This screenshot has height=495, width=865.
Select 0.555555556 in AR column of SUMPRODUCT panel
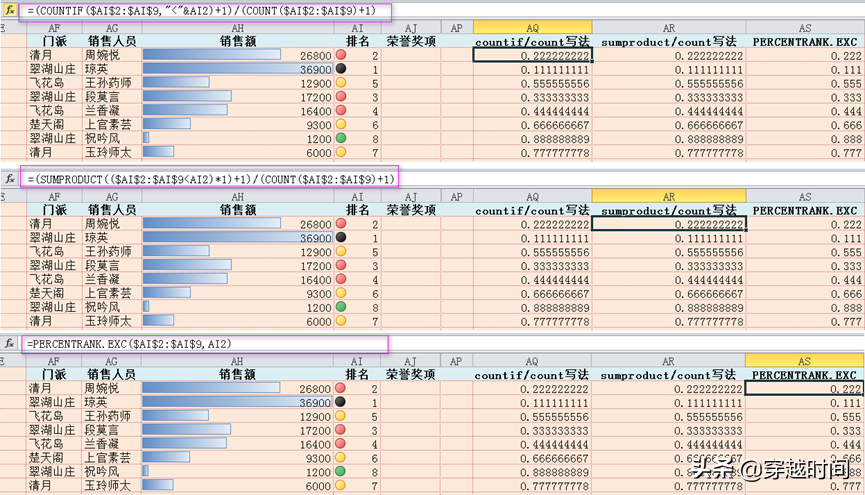(669, 252)
